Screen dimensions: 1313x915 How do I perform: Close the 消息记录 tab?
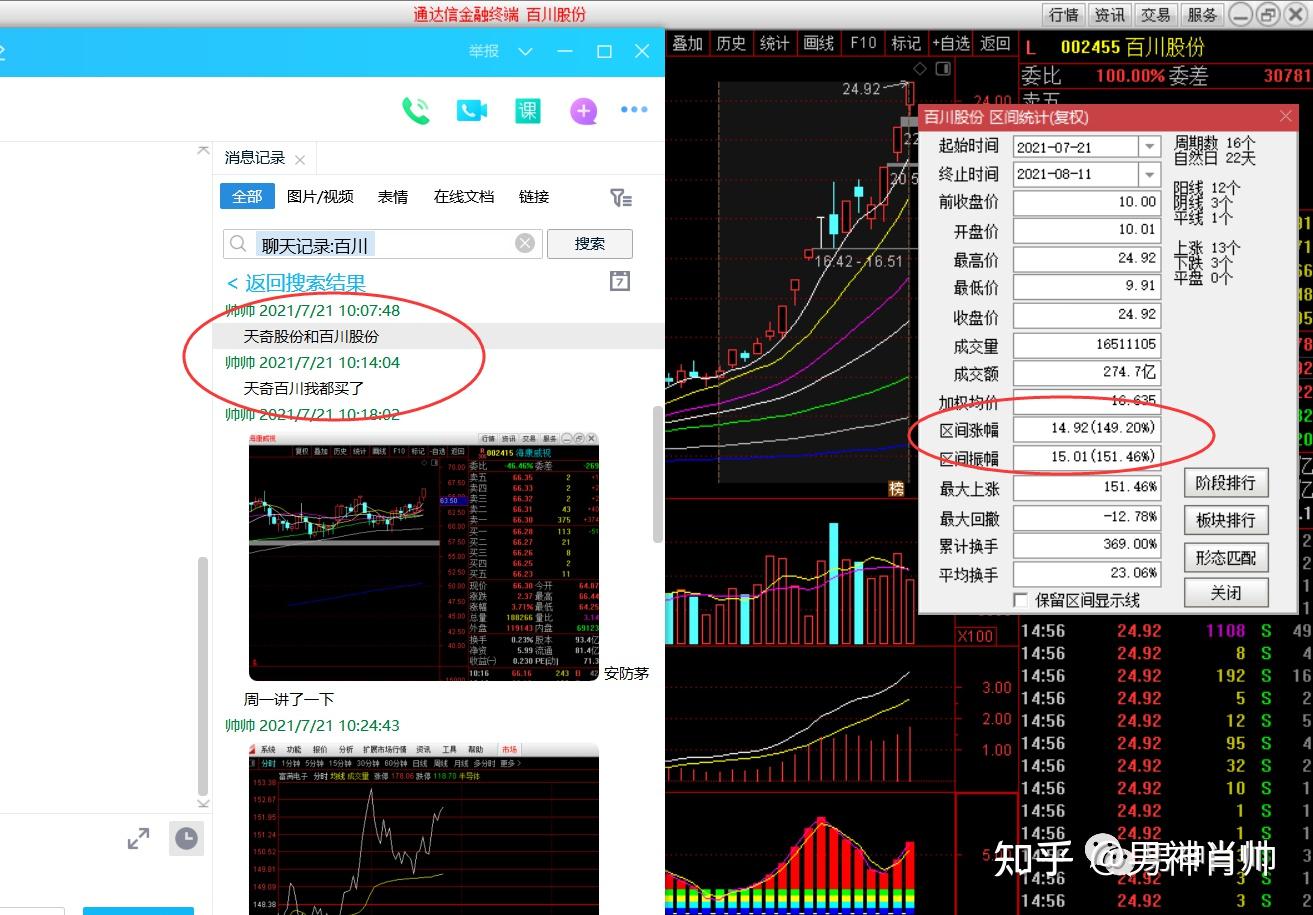click(301, 158)
